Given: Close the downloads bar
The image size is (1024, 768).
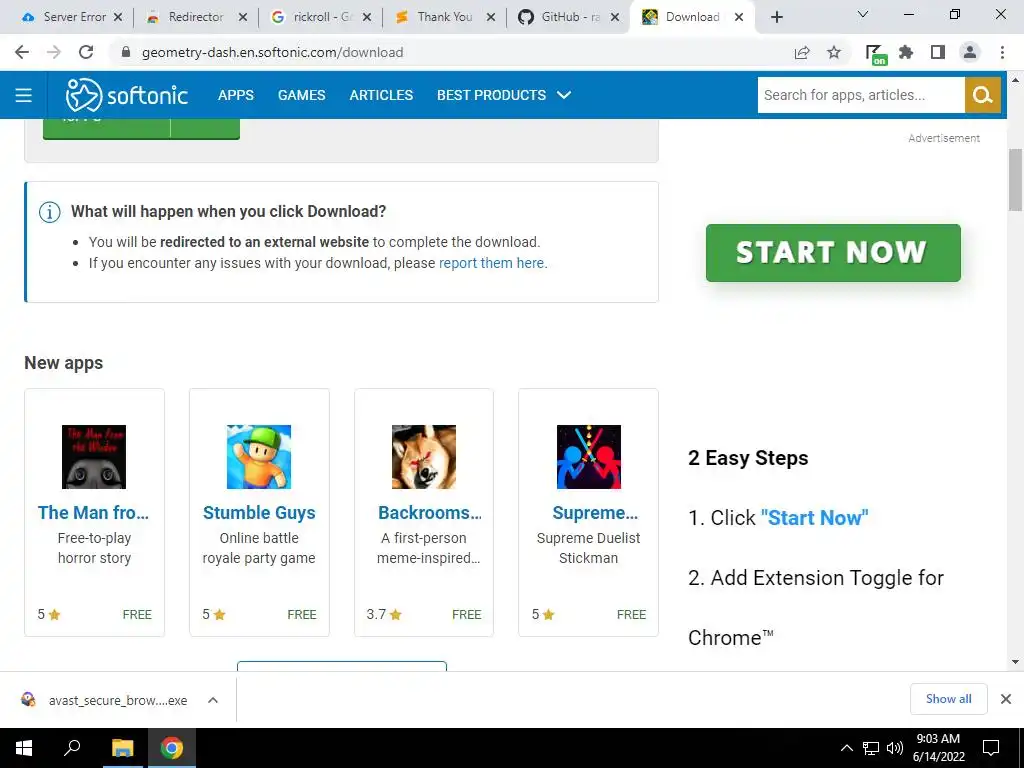Looking at the screenshot, I should click(1006, 699).
